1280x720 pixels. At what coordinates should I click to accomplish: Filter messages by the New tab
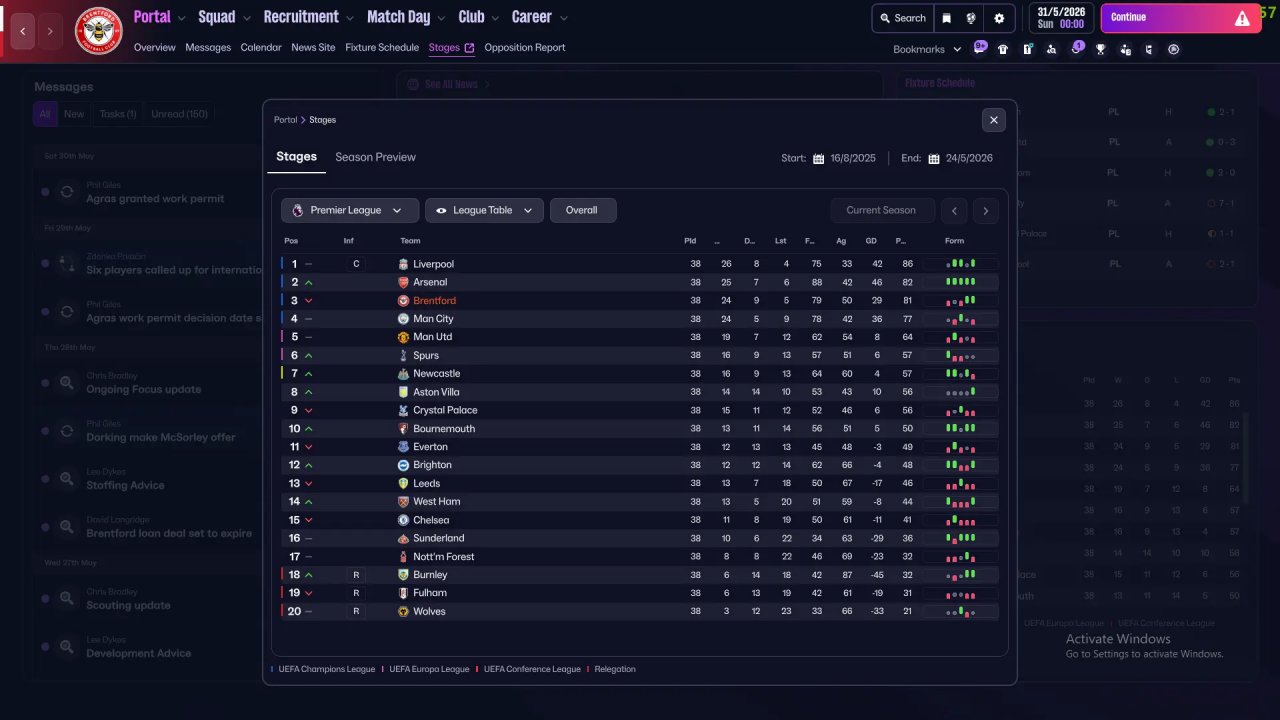[x=74, y=114]
